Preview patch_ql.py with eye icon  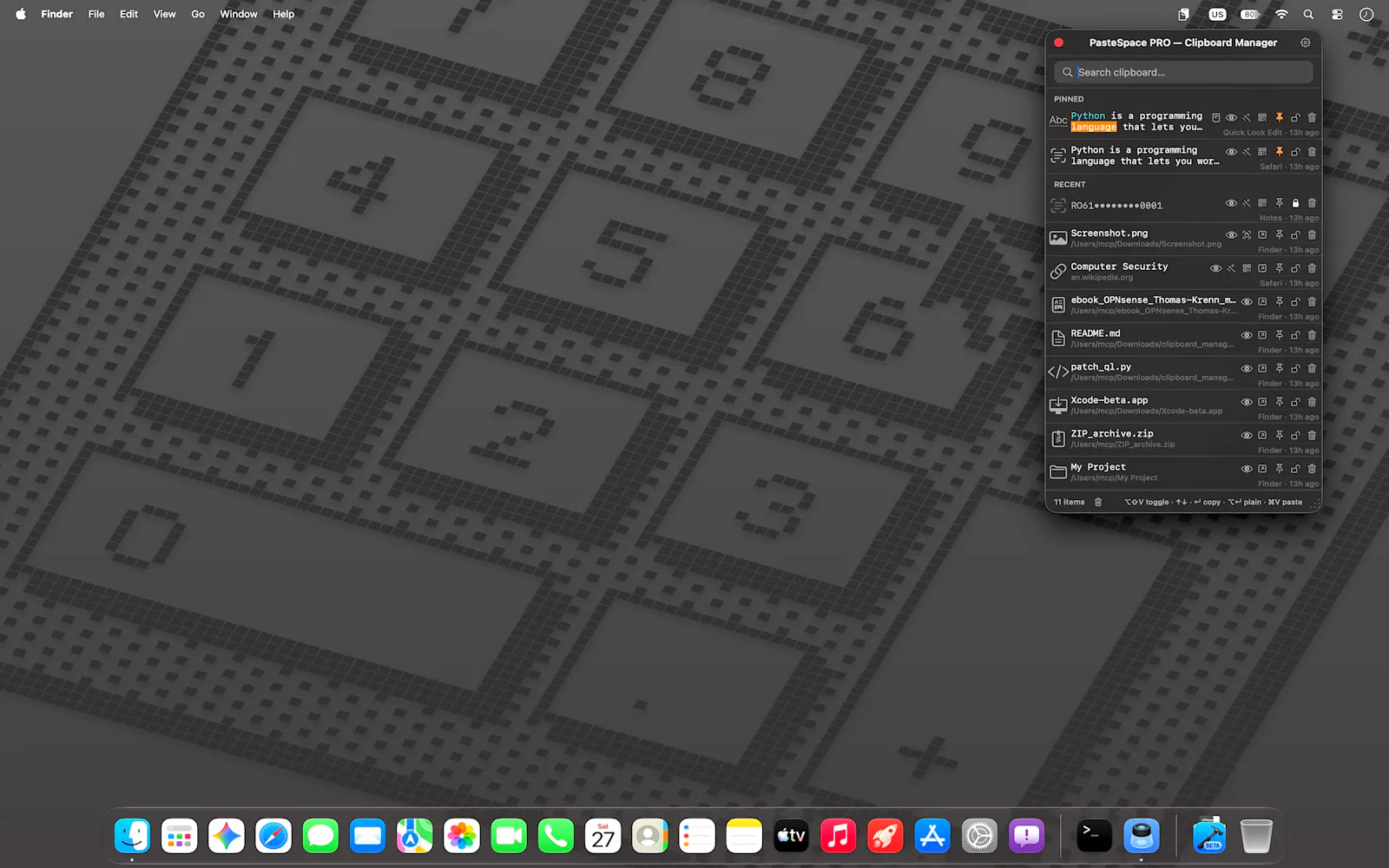(1247, 368)
